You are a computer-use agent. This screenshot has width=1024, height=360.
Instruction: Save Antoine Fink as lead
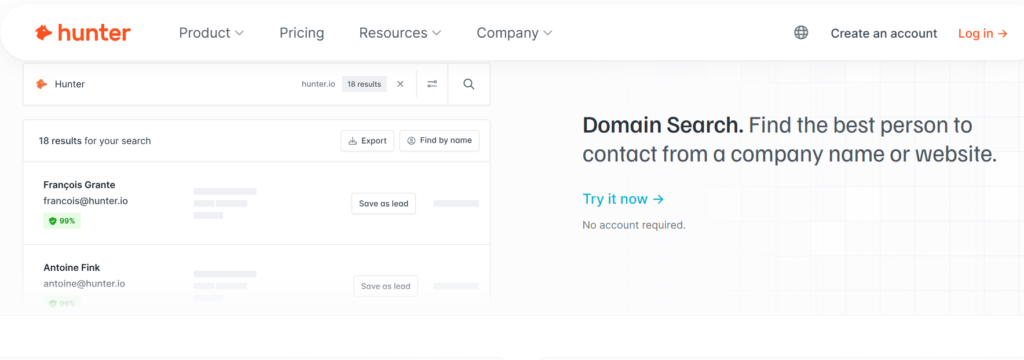coord(385,286)
